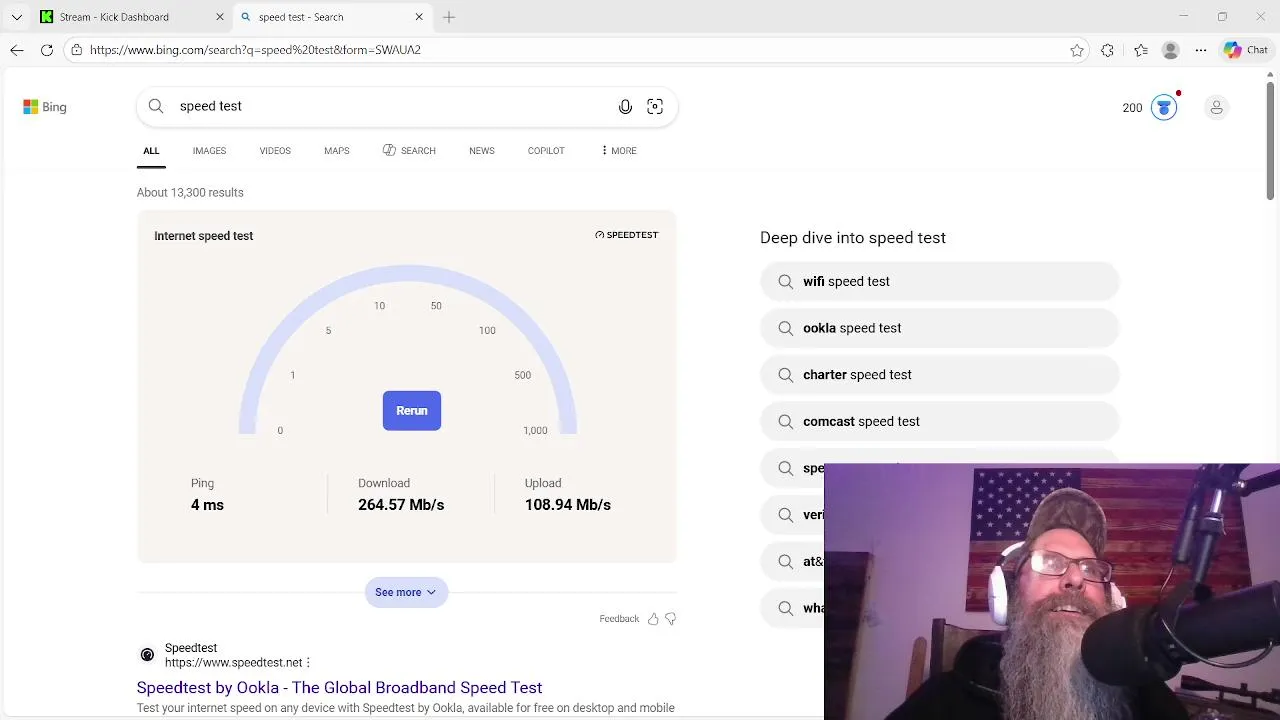Open speedtest.net URL link
Viewport: 1280px width, 720px height.
(x=233, y=663)
